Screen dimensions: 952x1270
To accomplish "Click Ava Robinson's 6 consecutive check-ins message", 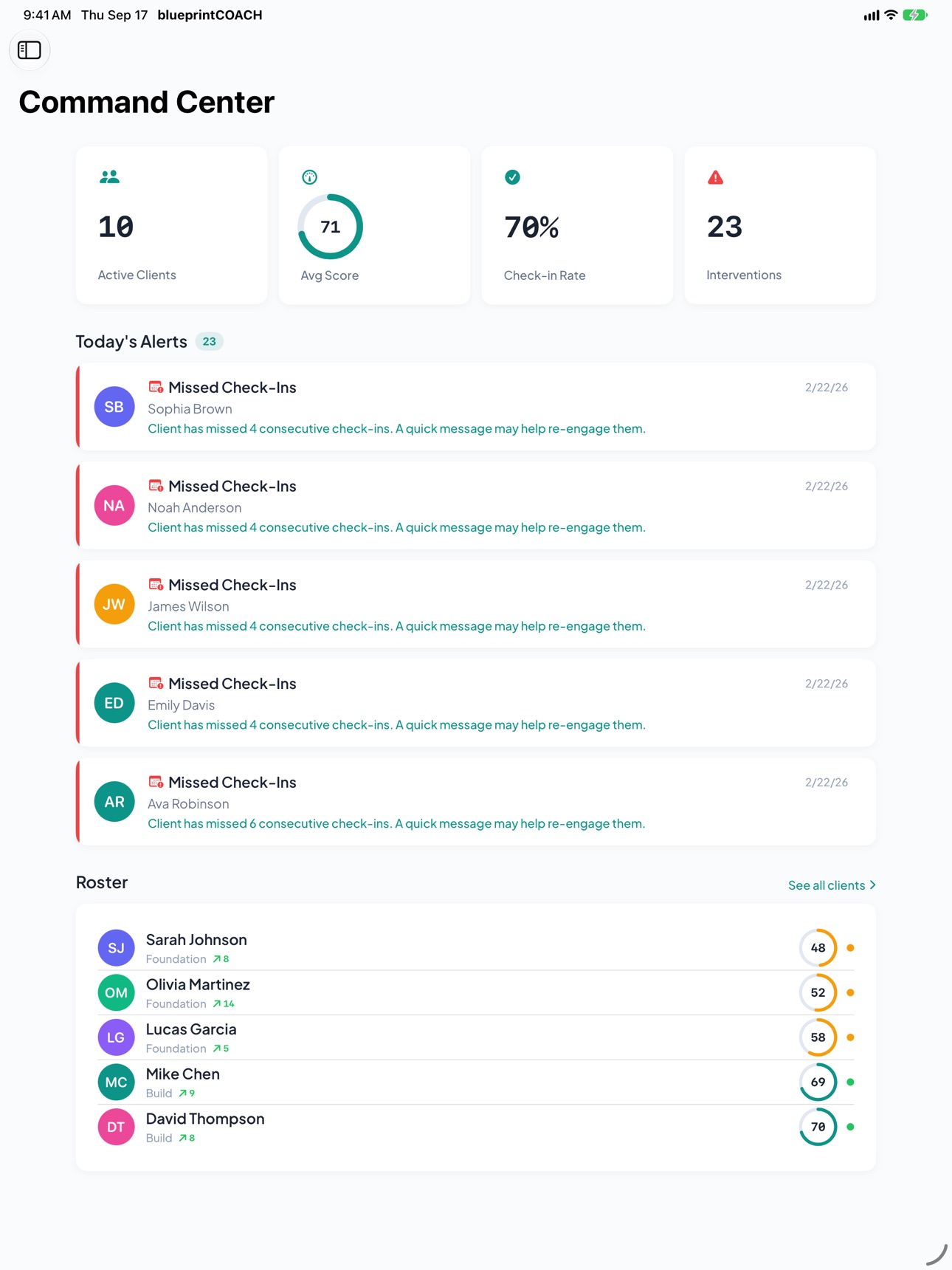I will (396, 824).
